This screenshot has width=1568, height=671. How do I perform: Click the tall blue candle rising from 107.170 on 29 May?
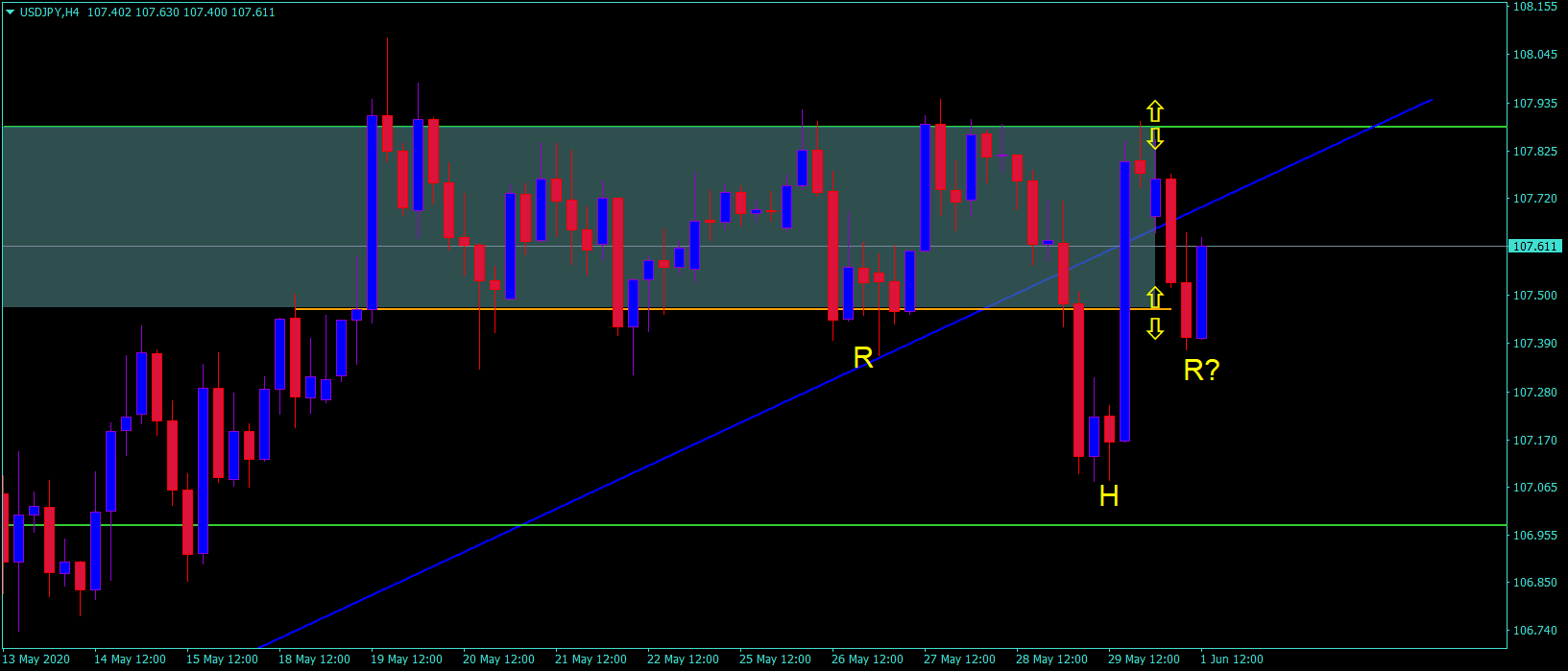coord(1124,301)
